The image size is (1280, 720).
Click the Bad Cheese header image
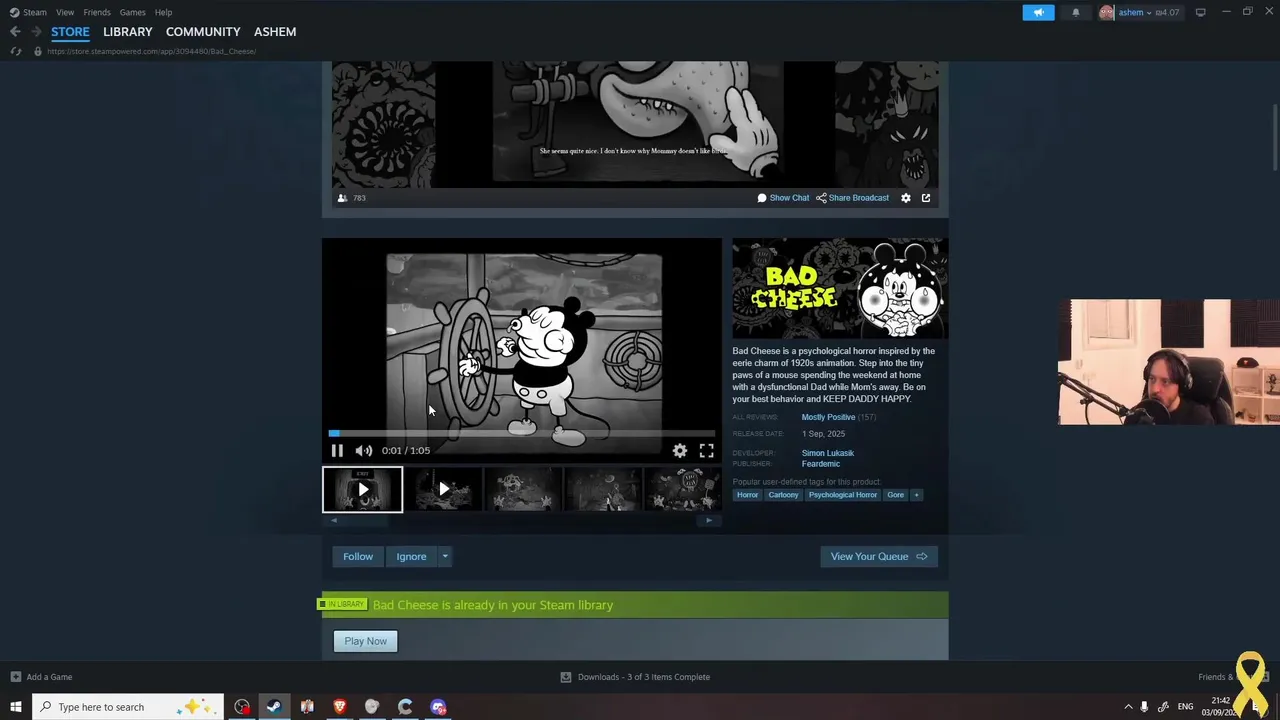click(x=840, y=288)
